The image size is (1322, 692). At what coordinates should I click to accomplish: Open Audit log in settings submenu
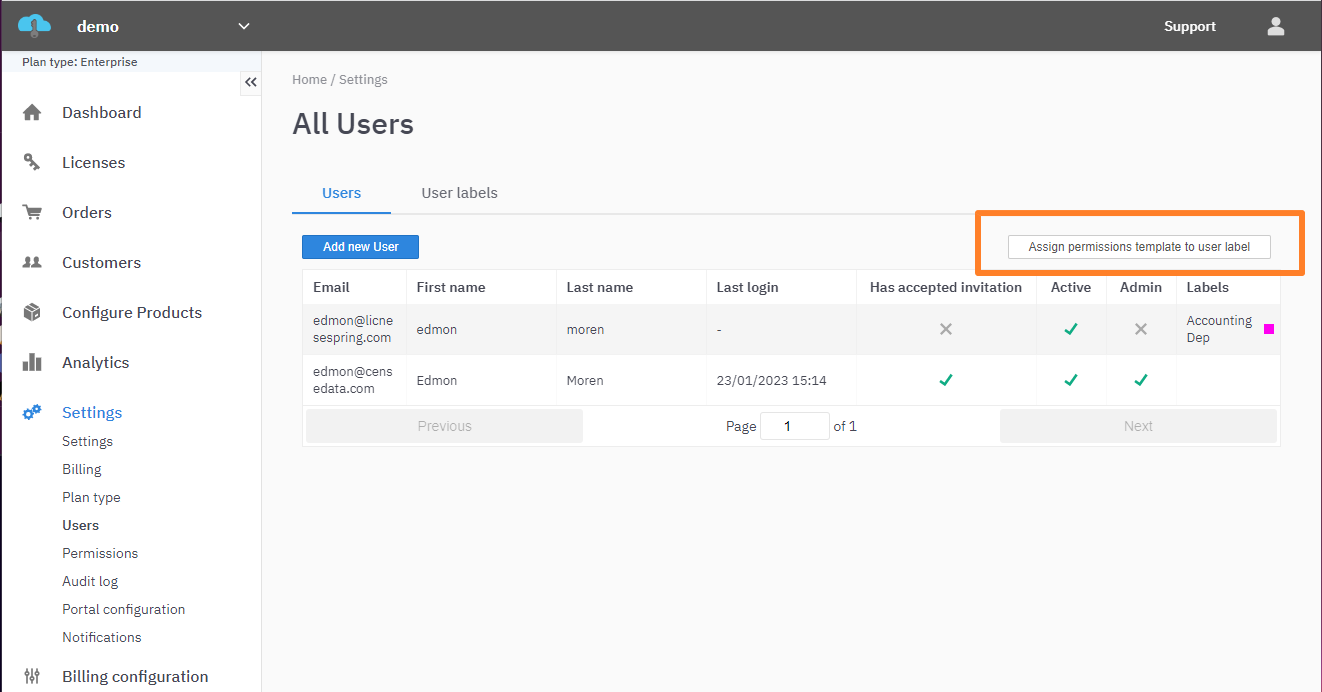click(x=90, y=581)
